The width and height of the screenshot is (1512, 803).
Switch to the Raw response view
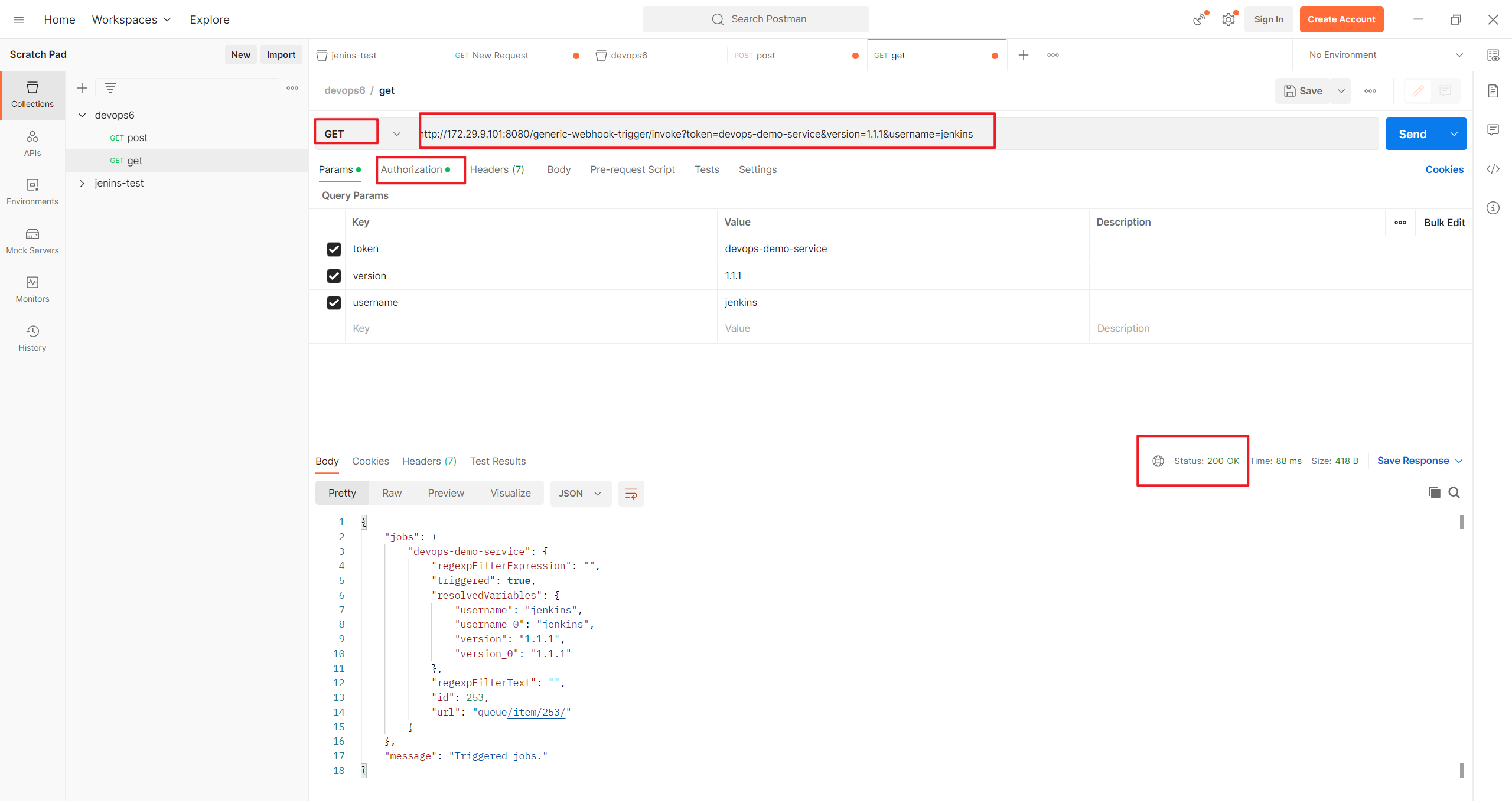tap(392, 494)
